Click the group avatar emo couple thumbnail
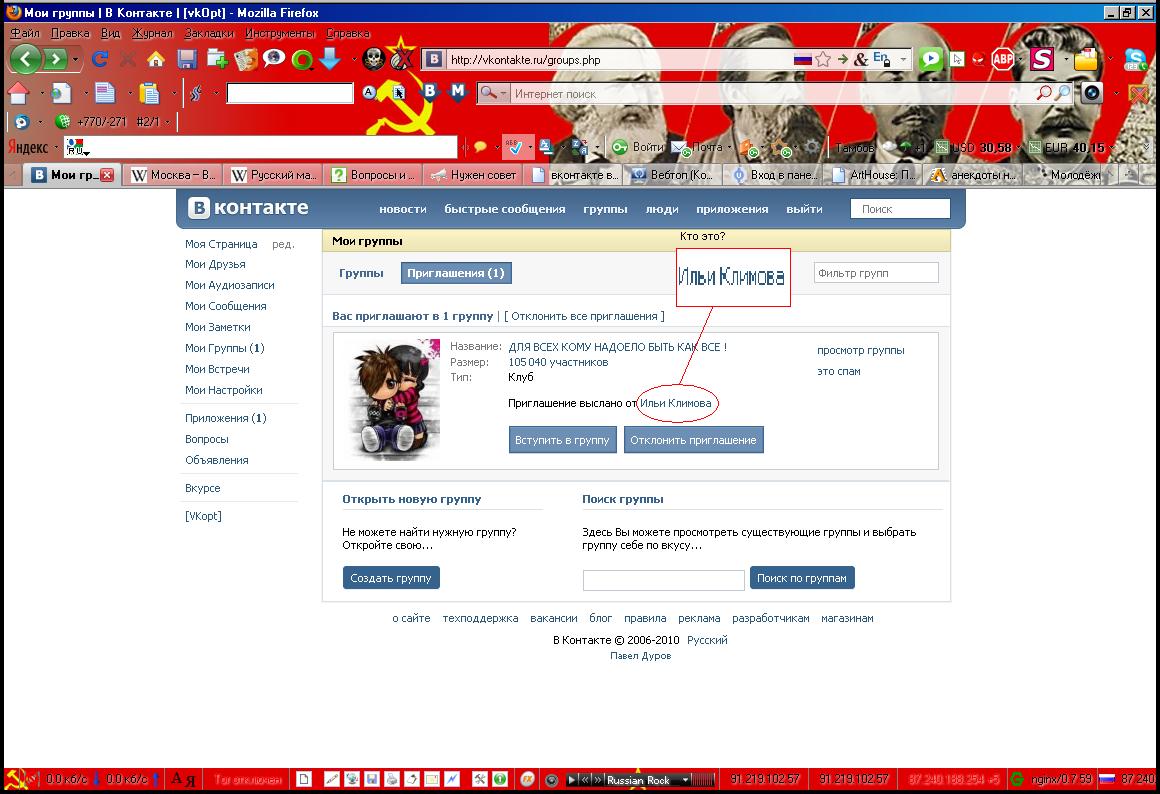Screen dimensions: 1160x794 pos(393,400)
